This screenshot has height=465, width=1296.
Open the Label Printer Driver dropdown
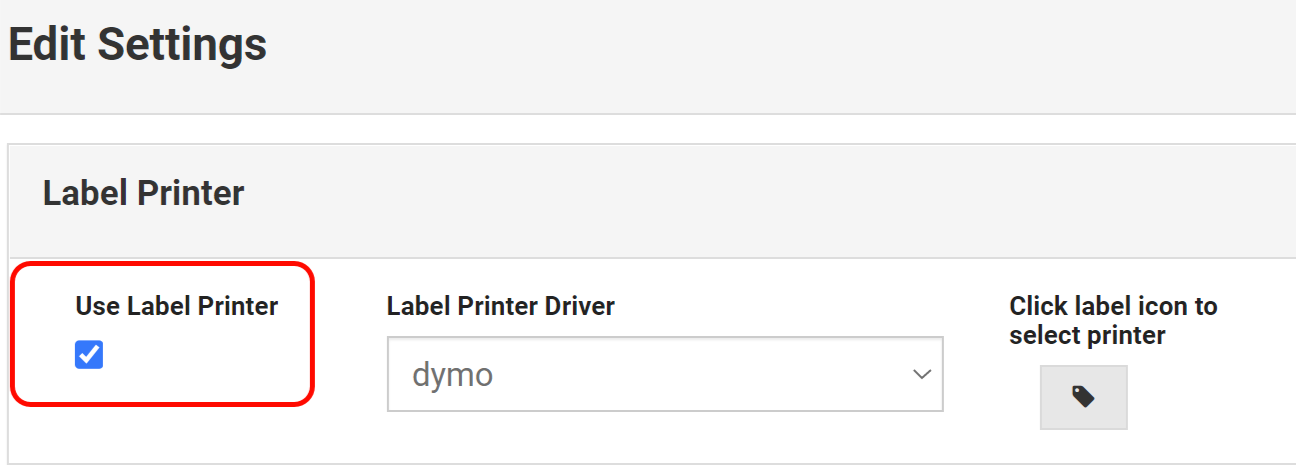pyautogui.click(x=664, y=375)
